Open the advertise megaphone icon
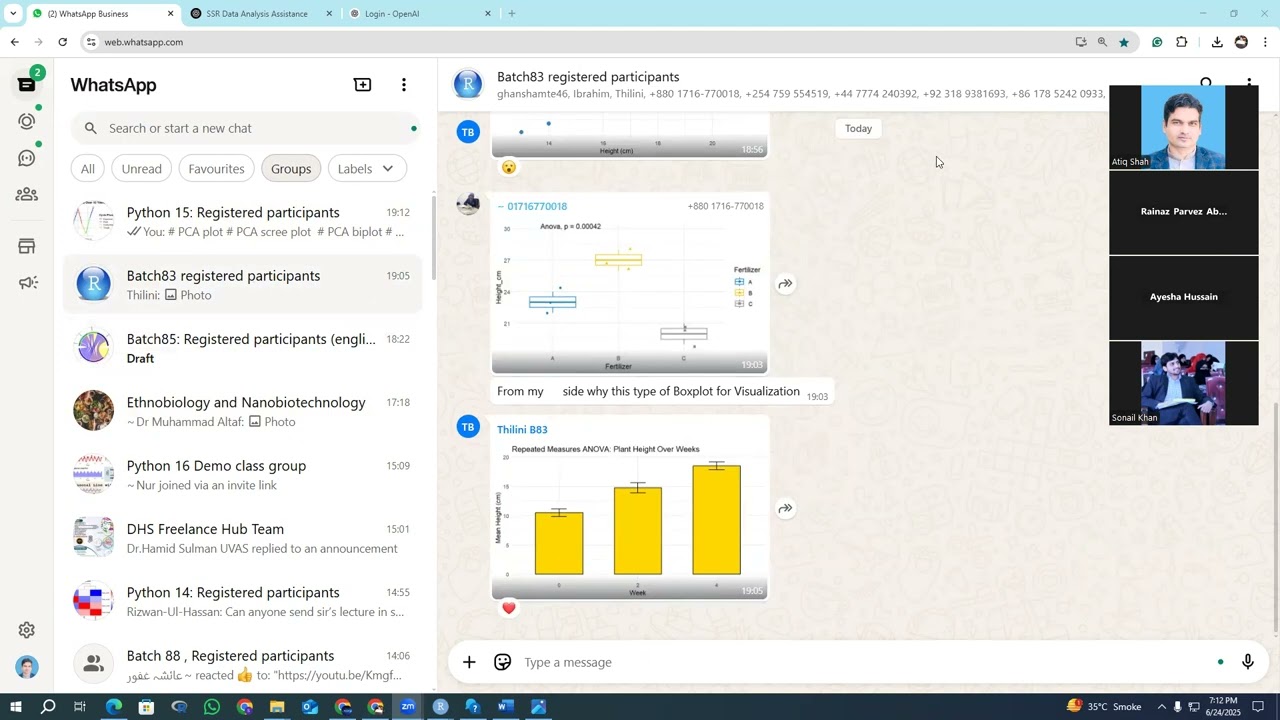Viewport: 1280px width, 720px height. click(x=27, y=283)
